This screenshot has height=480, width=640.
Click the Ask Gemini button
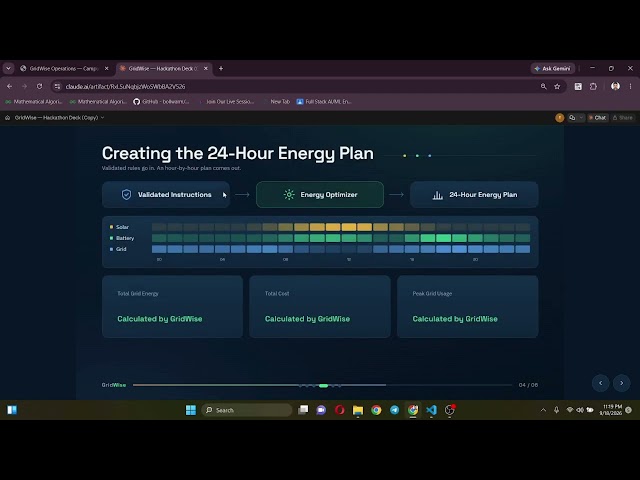(553, 69)
